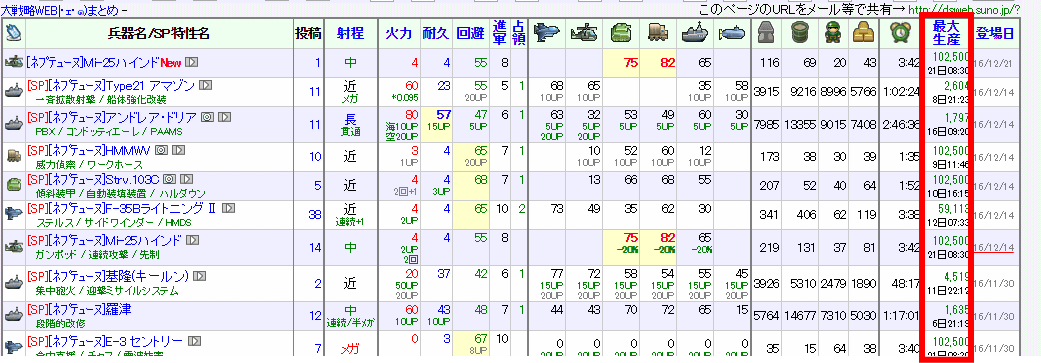
Task: Open [SP][ネプテューヌ]アンドレア・ドリア weapon link
Action: (112, 118)
